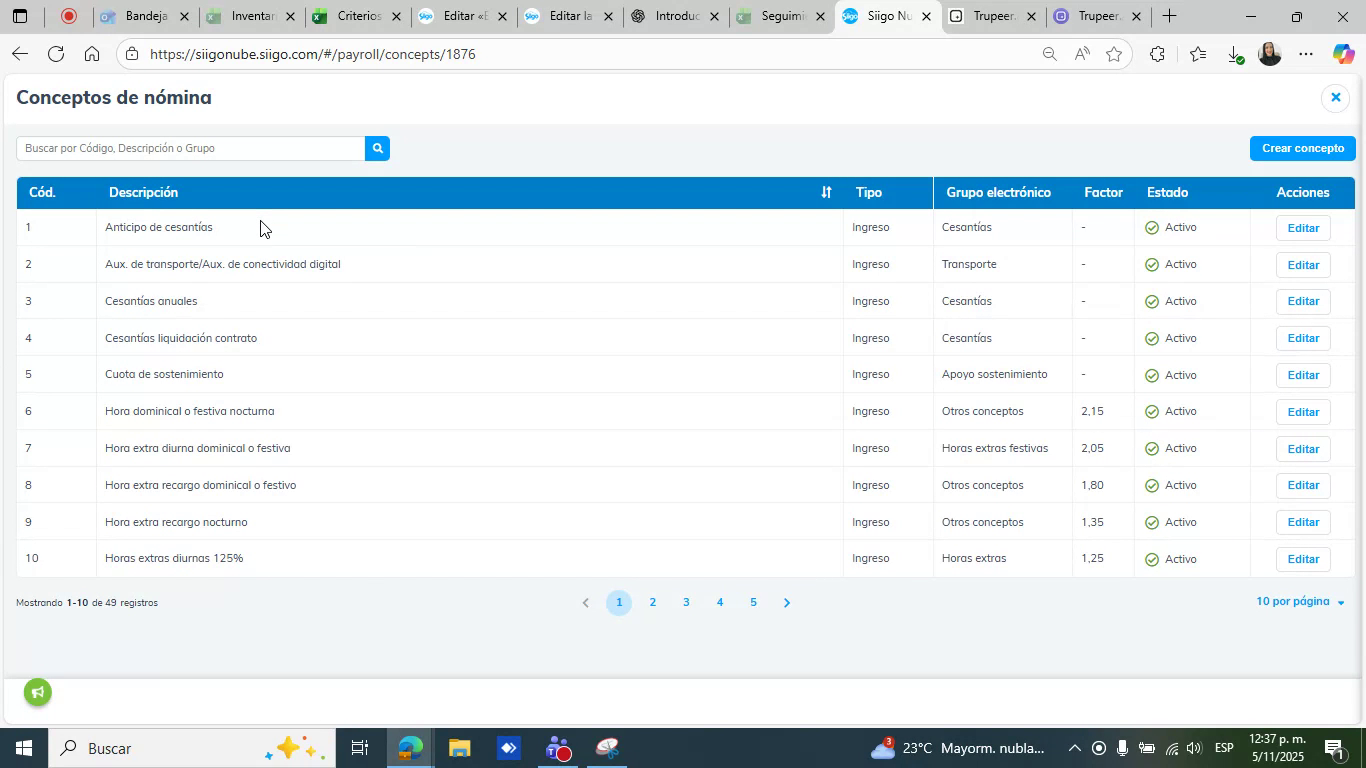Click the Windows taskbar search box
Screen dimensions: 1366x768
pos(190,748)
